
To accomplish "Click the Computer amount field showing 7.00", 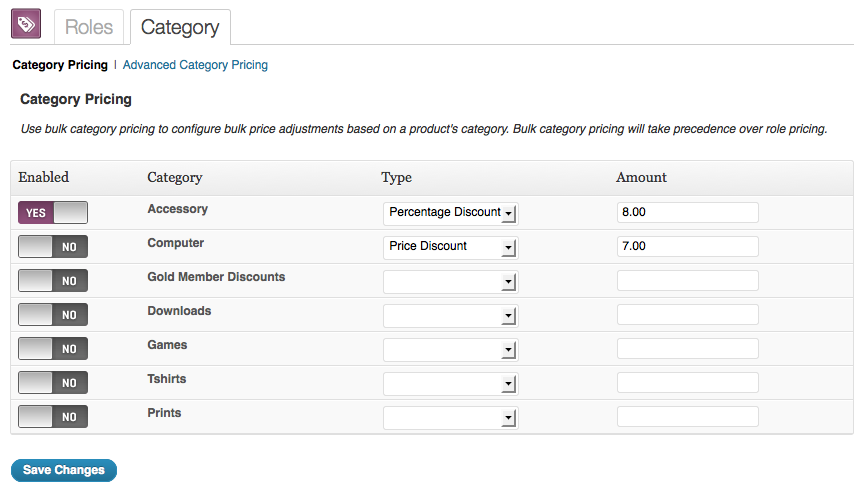I will pyautogui.click(x=688, y=246).
